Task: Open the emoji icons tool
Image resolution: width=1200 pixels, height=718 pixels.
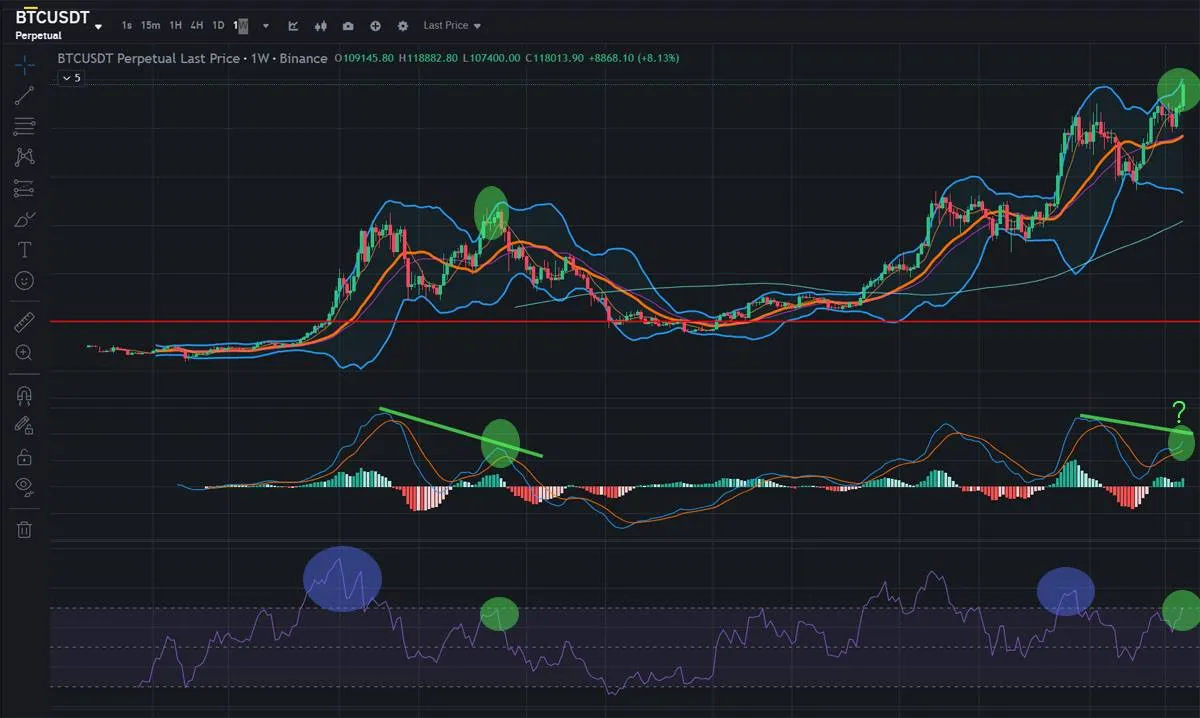Action: (25, 281)
